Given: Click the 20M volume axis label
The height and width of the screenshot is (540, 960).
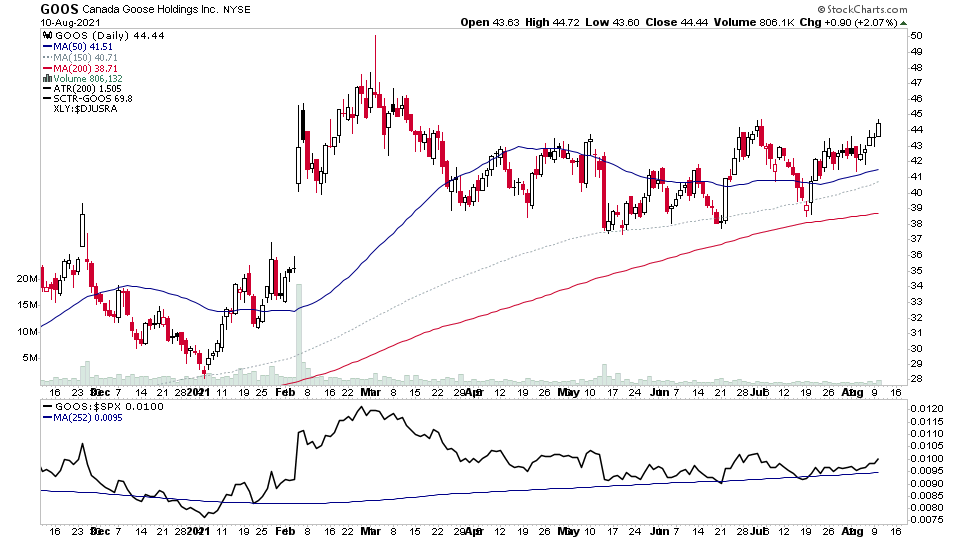Looking at the screenshot, I should pos(27,279).
